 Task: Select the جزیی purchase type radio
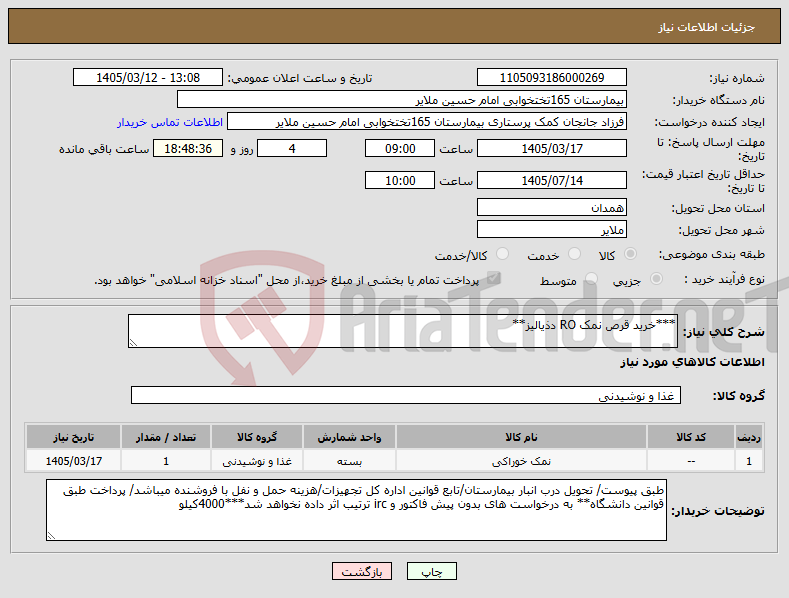point(656,279)
